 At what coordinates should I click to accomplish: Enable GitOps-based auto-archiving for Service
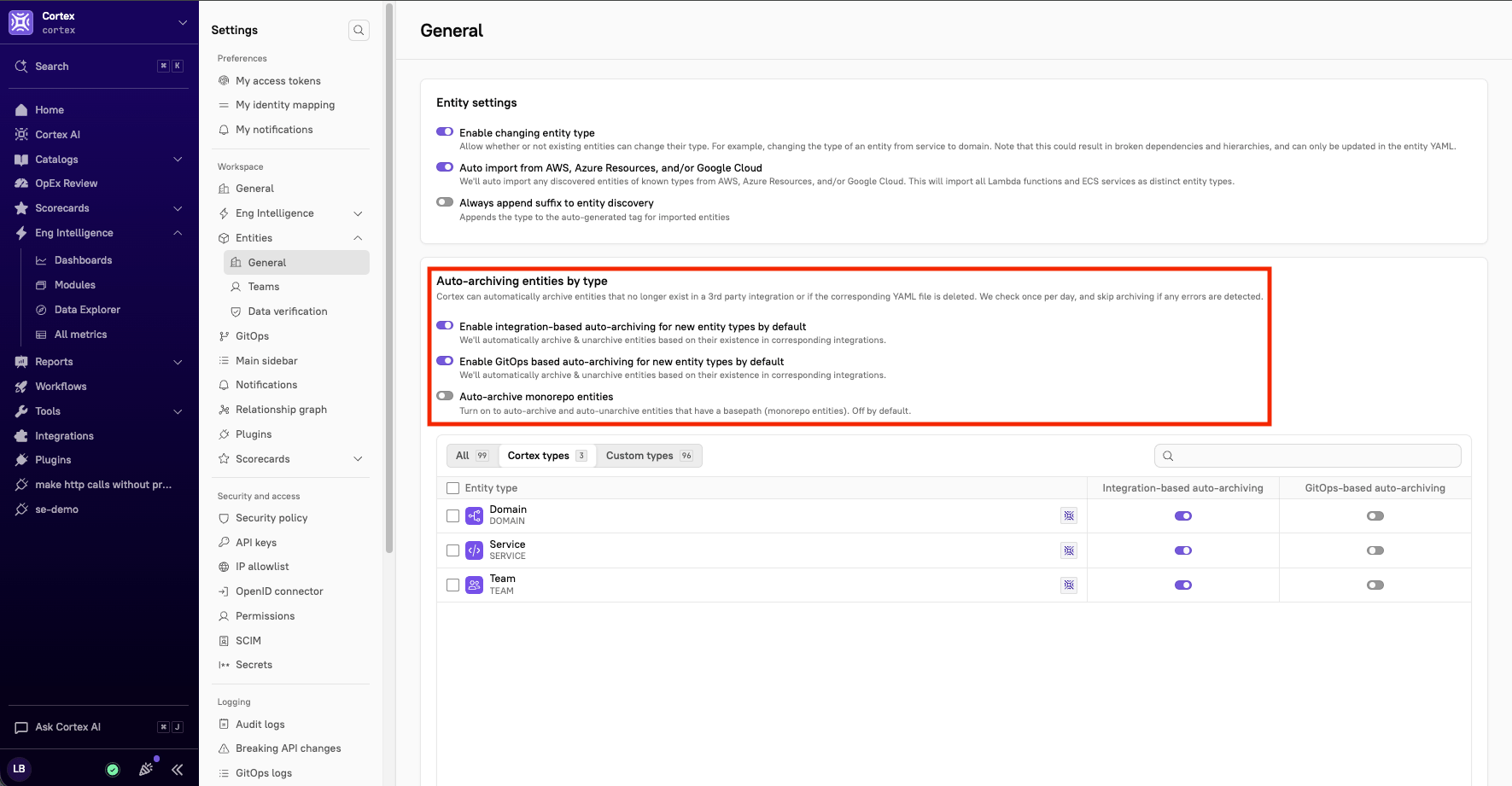[1375, 550]
